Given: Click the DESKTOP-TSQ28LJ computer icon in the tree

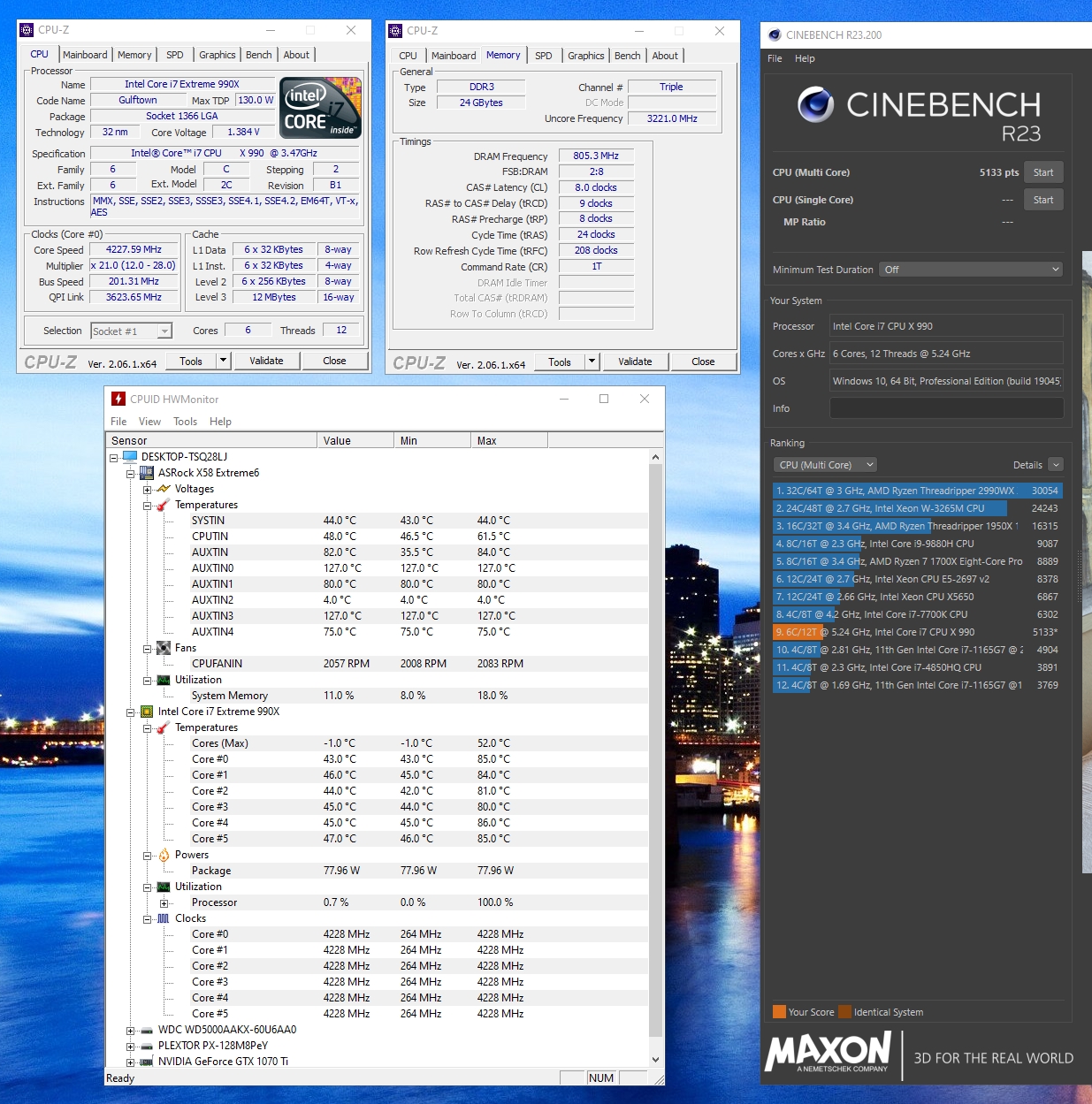Looking at the screenshot, I should (130, 457).
